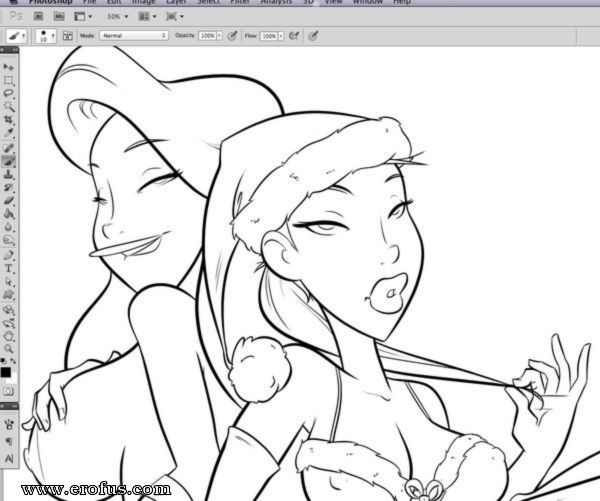This screenshot has width=600, height=501.
Task: Open the Brush tool preset picker
Action: click(x=16, y=36)
